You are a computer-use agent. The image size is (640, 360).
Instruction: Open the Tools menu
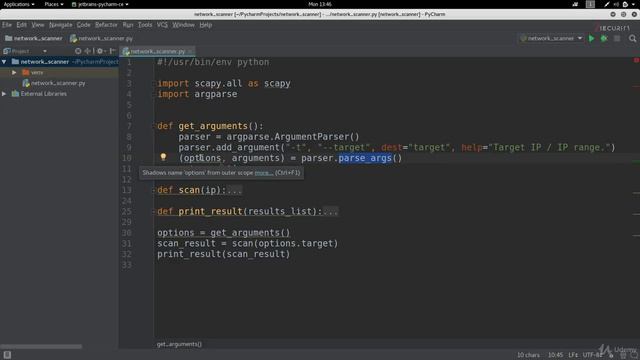pos(145,25)
